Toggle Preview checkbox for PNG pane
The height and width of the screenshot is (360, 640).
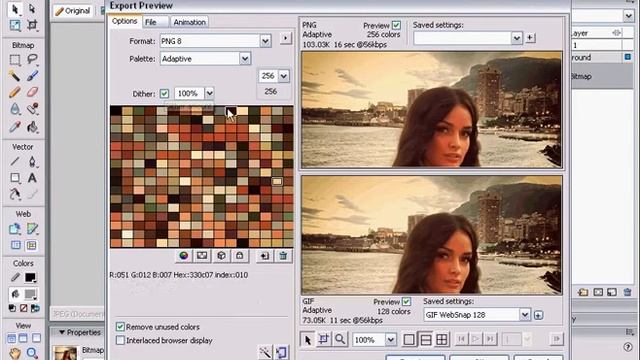click(x=396, y=25)
